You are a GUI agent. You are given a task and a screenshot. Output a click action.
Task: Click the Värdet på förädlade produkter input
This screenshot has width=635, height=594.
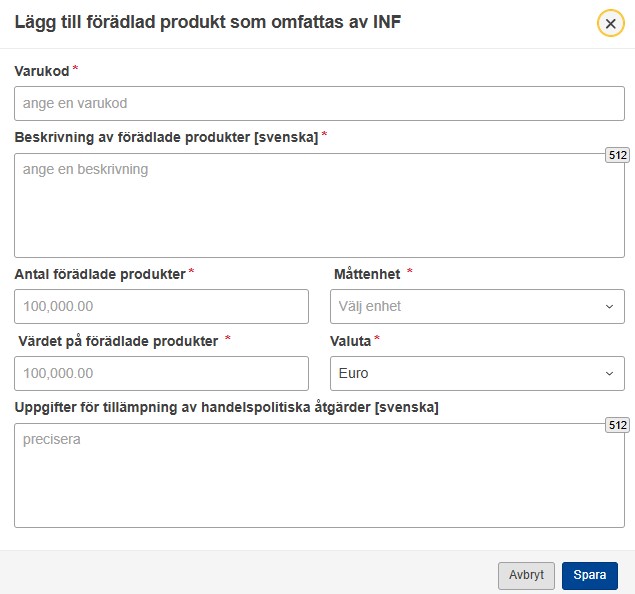(161, 373)
